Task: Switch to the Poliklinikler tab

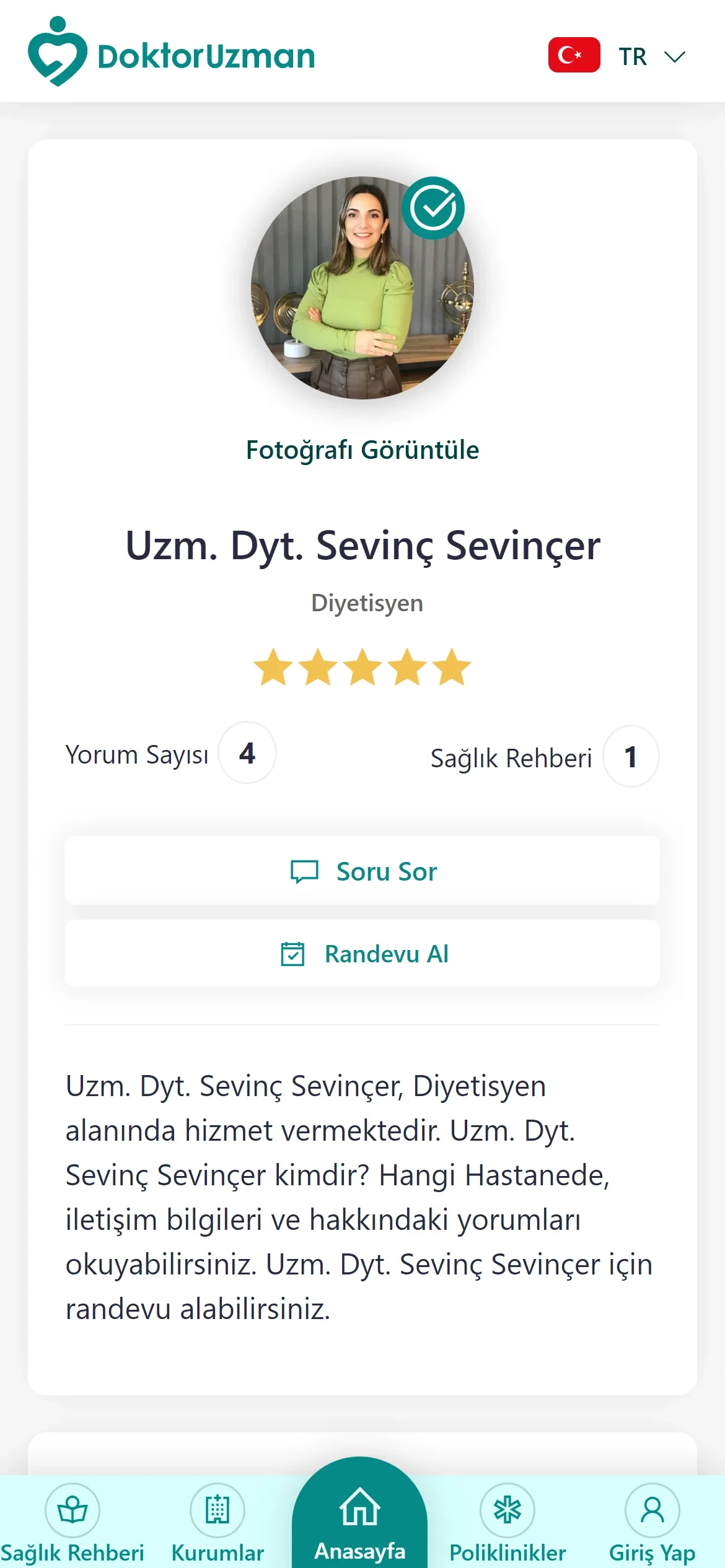Action: [507, 1553]
